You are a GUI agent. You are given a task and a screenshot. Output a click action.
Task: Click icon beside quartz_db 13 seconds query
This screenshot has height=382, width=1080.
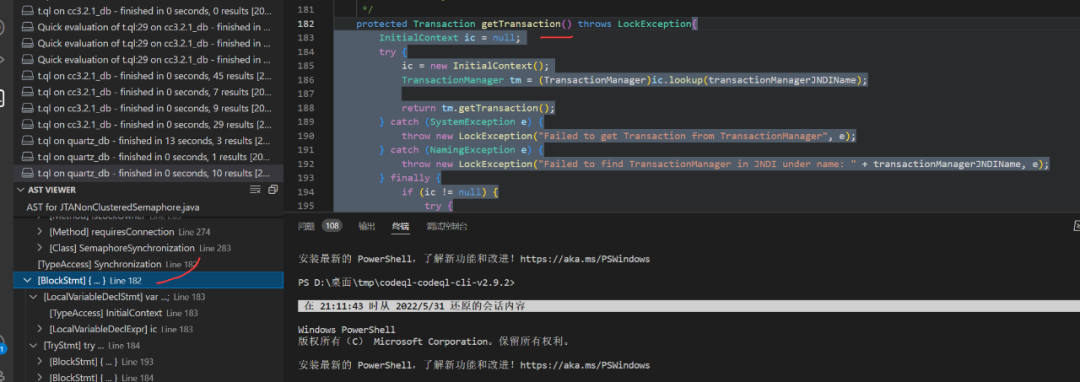pyautogui.click(x=28, y=140)
